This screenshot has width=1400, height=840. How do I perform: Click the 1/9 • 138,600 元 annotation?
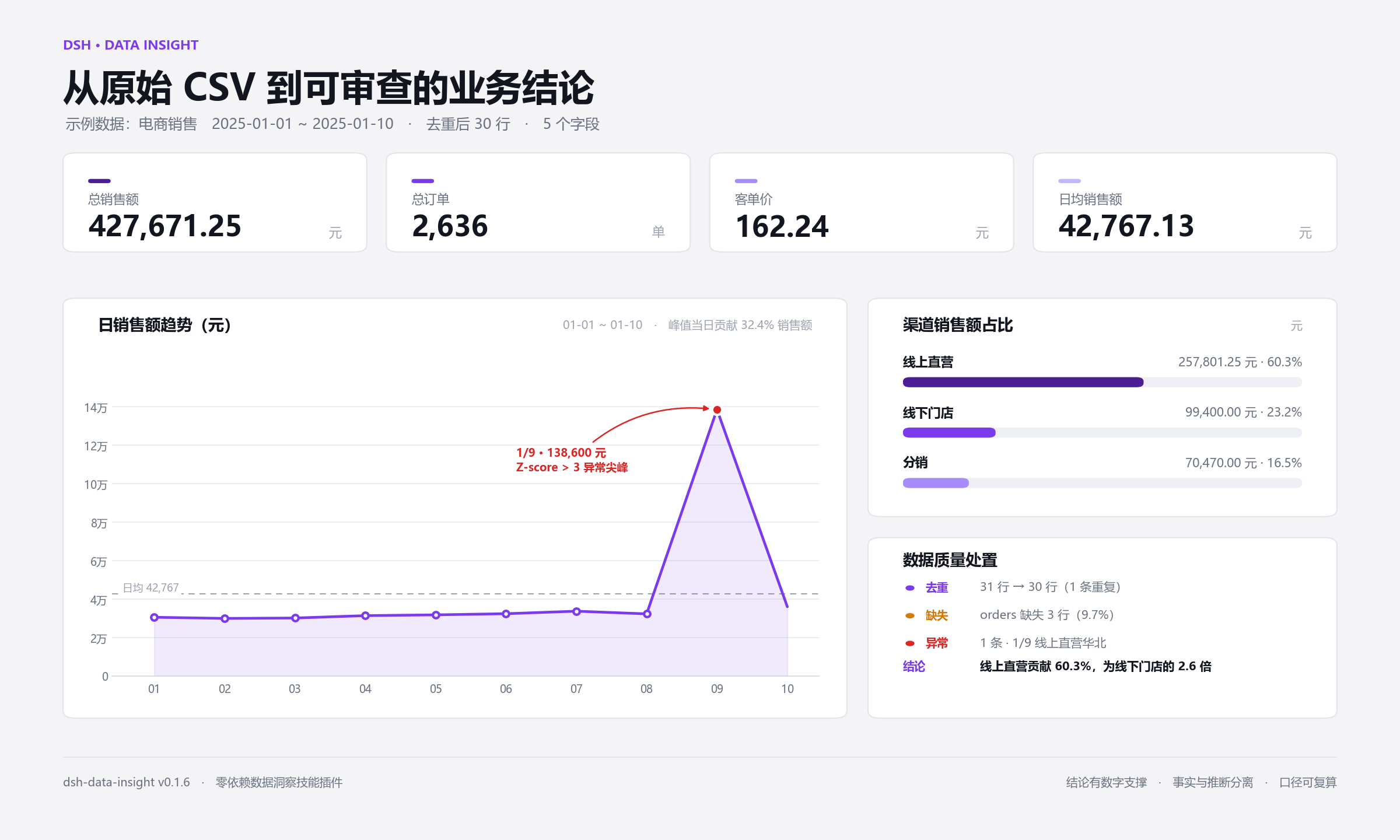click(561, 453)
